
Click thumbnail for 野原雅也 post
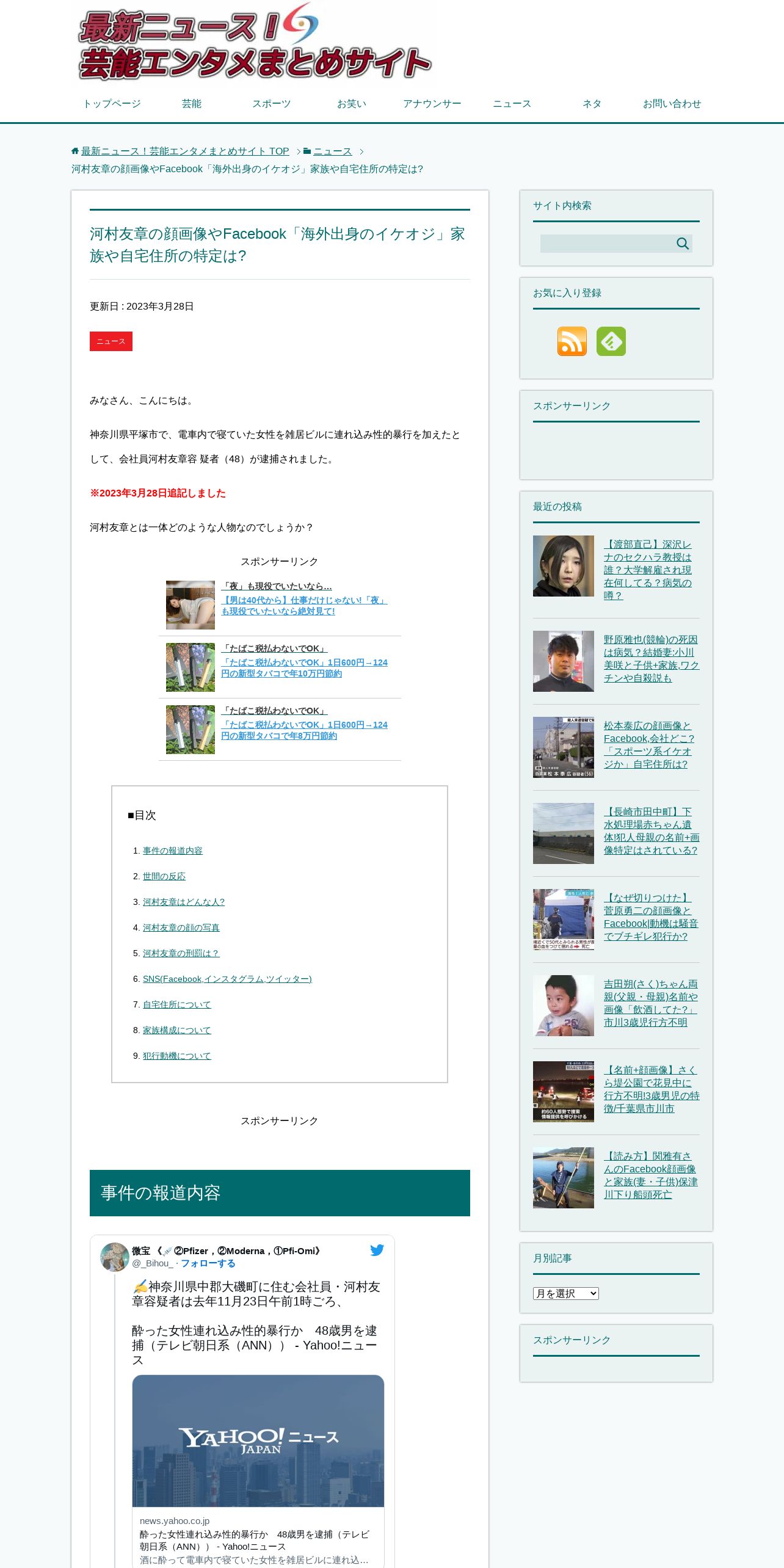point(564,661)
